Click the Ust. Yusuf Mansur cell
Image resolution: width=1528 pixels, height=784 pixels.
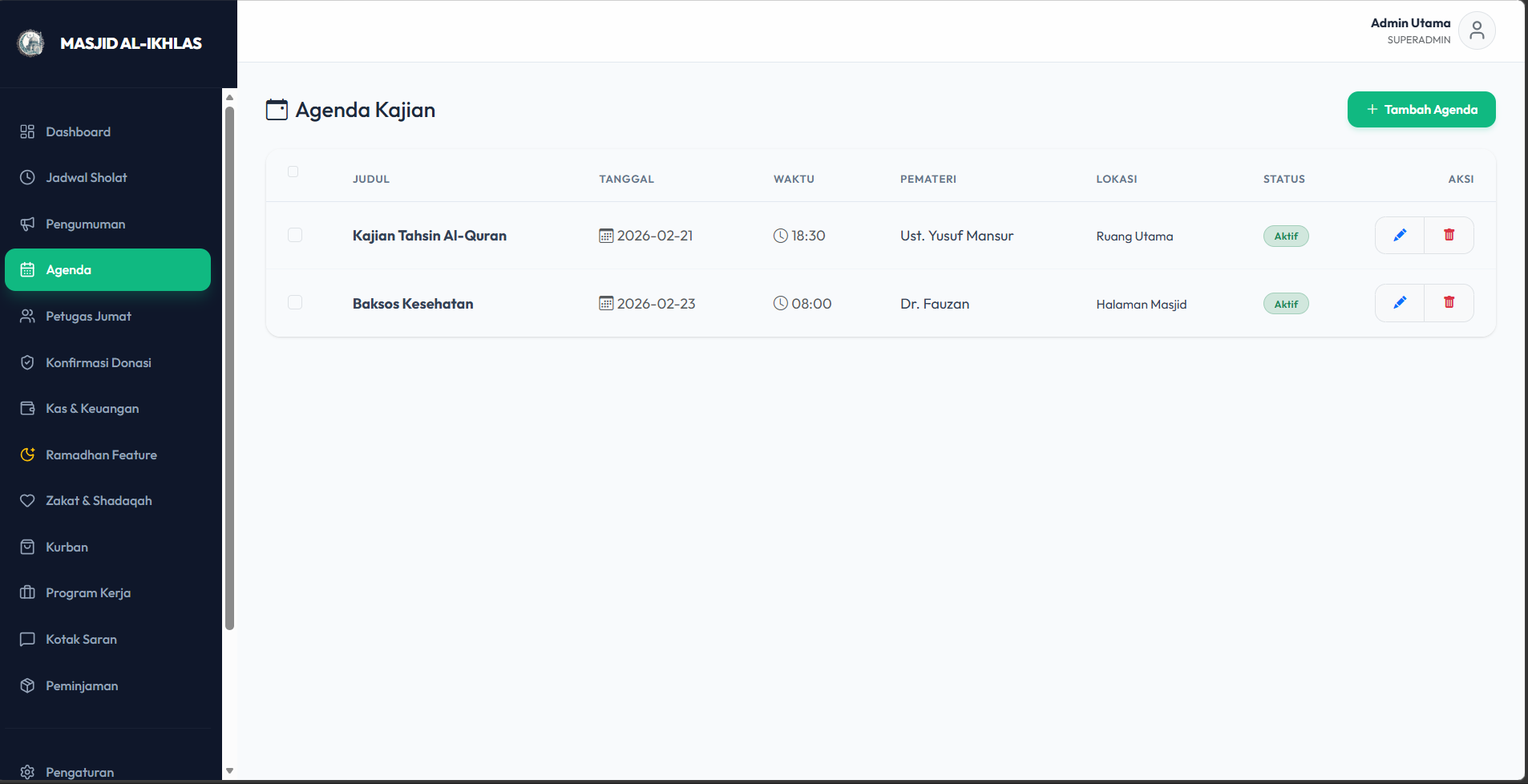[x=956, y=236]
